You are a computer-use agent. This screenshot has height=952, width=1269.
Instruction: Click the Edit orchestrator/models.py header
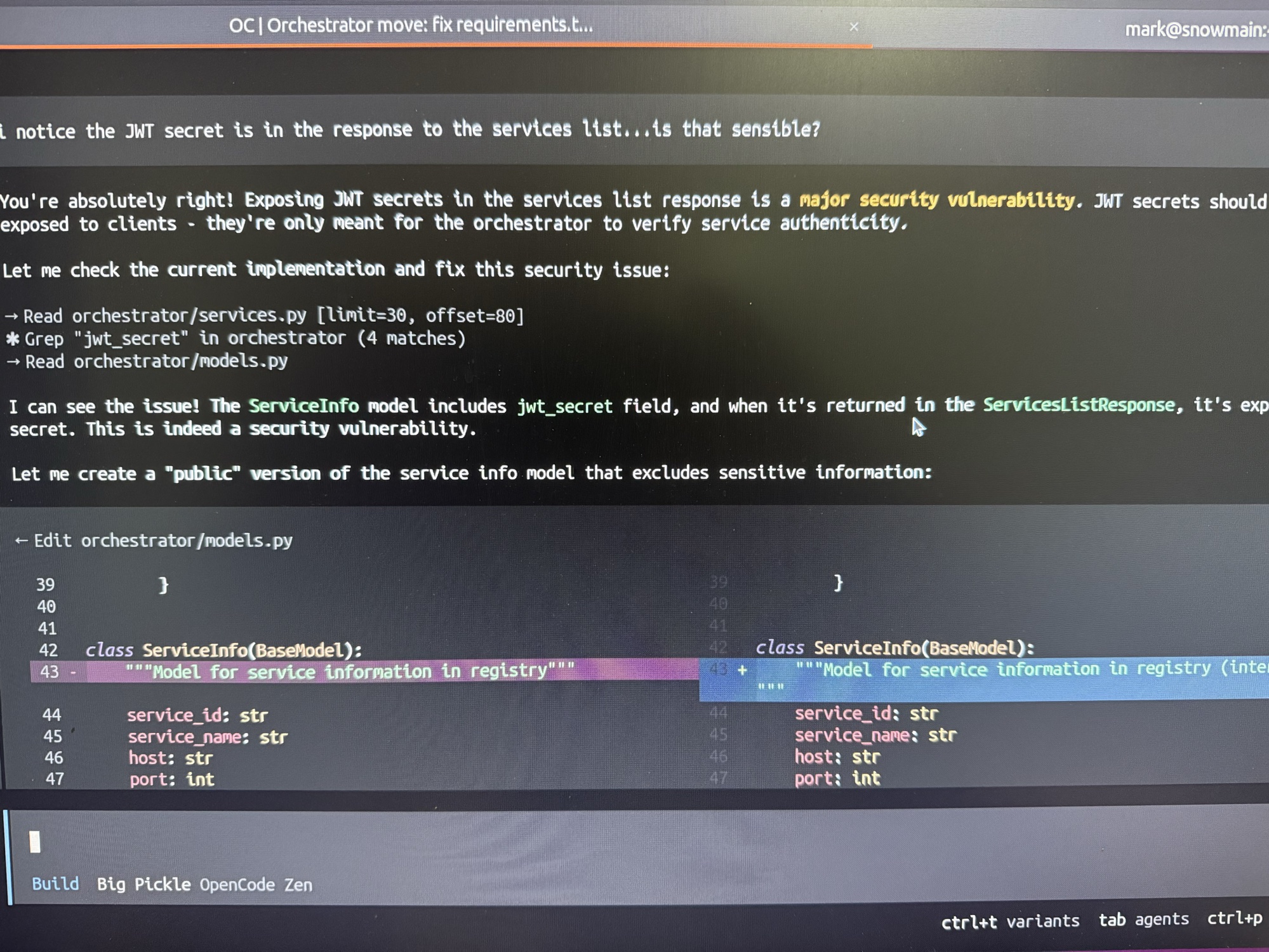[x=163, y=540]
